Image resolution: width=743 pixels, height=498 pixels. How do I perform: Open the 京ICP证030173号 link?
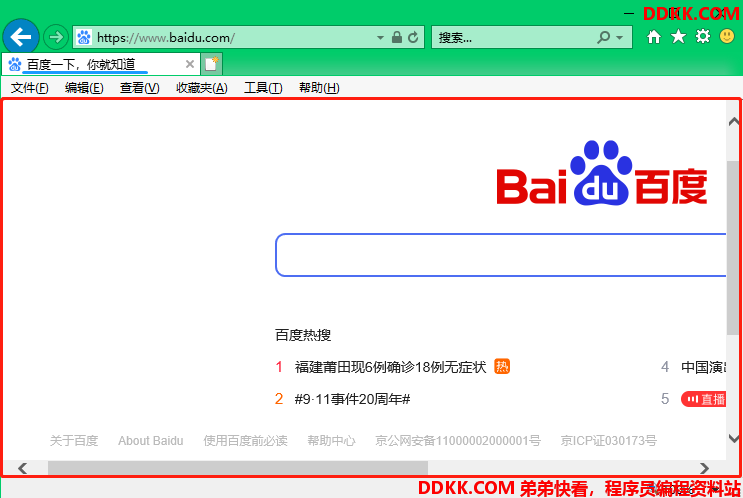(608, 441)
